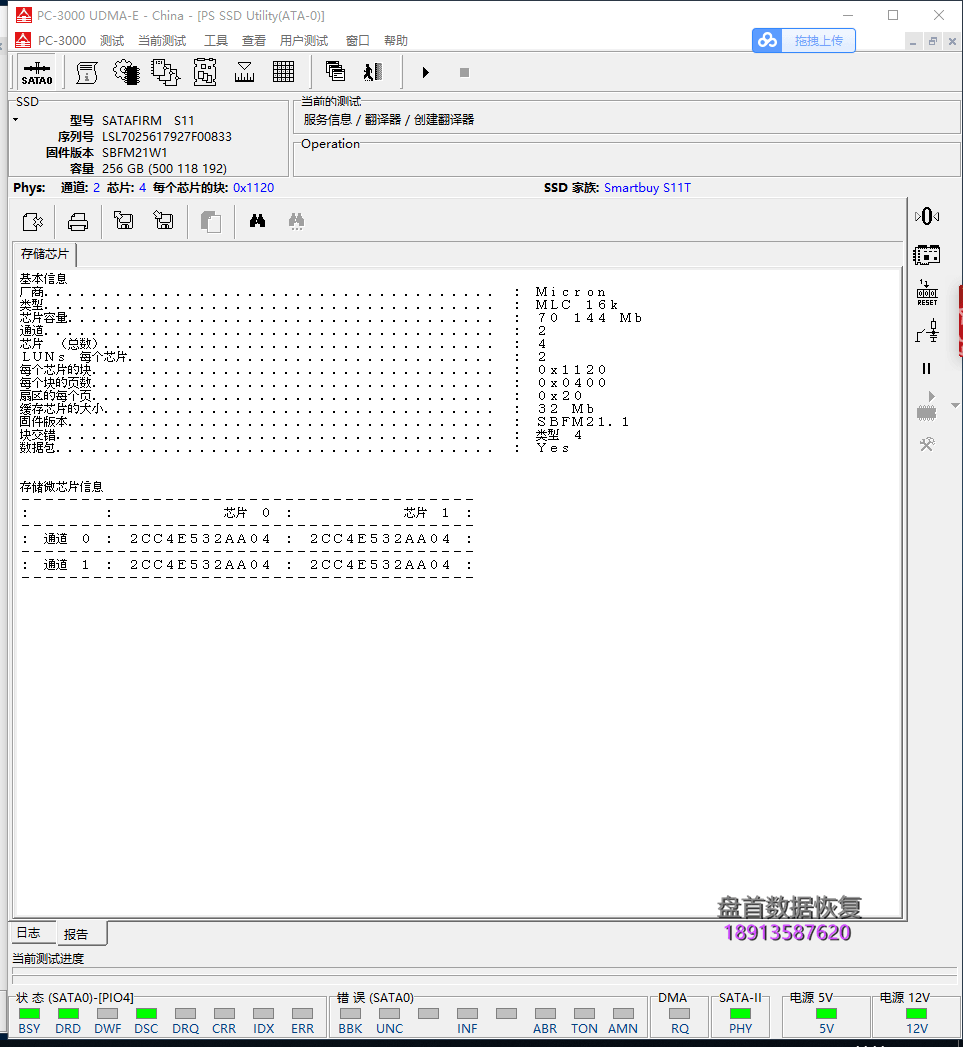Open the 工具 menu

coord(216,41)
